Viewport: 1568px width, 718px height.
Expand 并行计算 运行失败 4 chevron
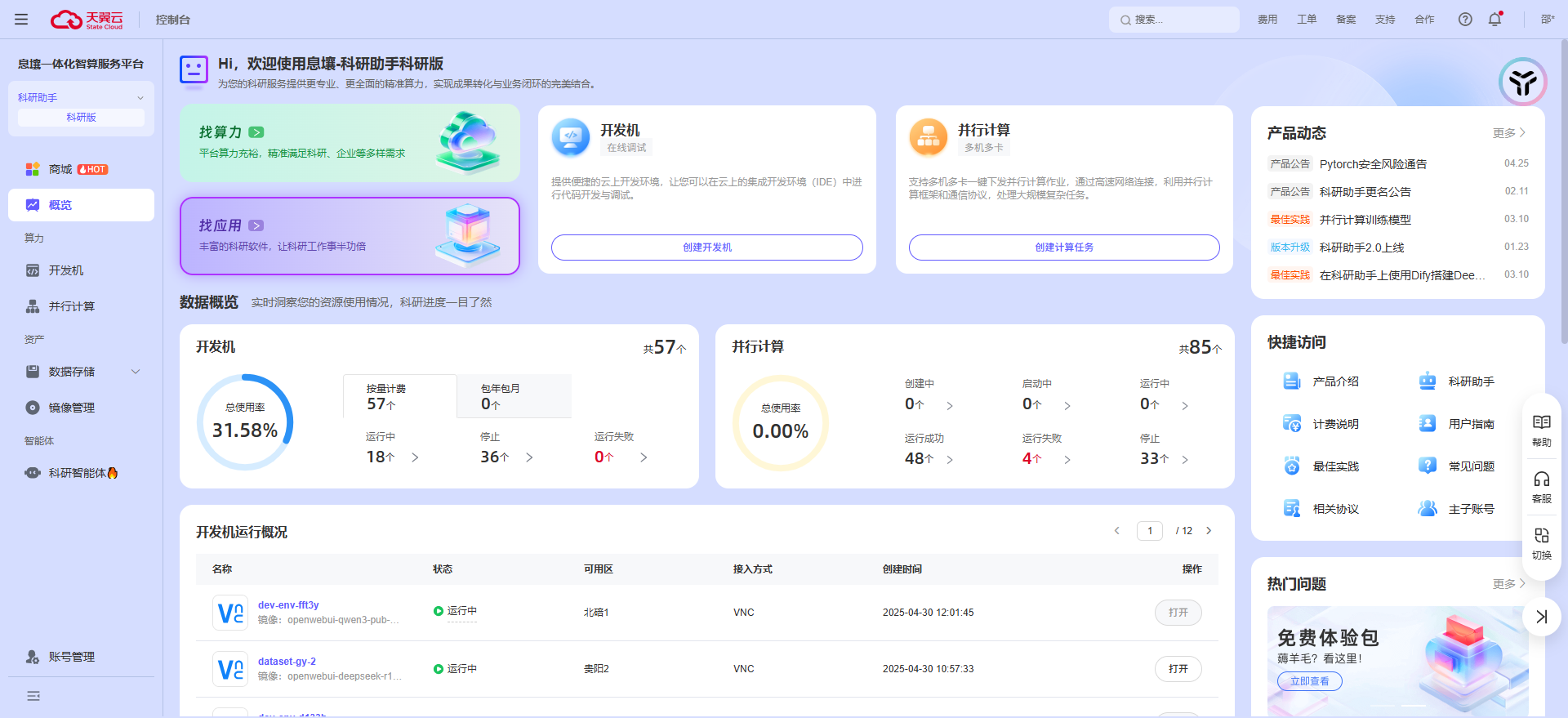[1067, 460]
